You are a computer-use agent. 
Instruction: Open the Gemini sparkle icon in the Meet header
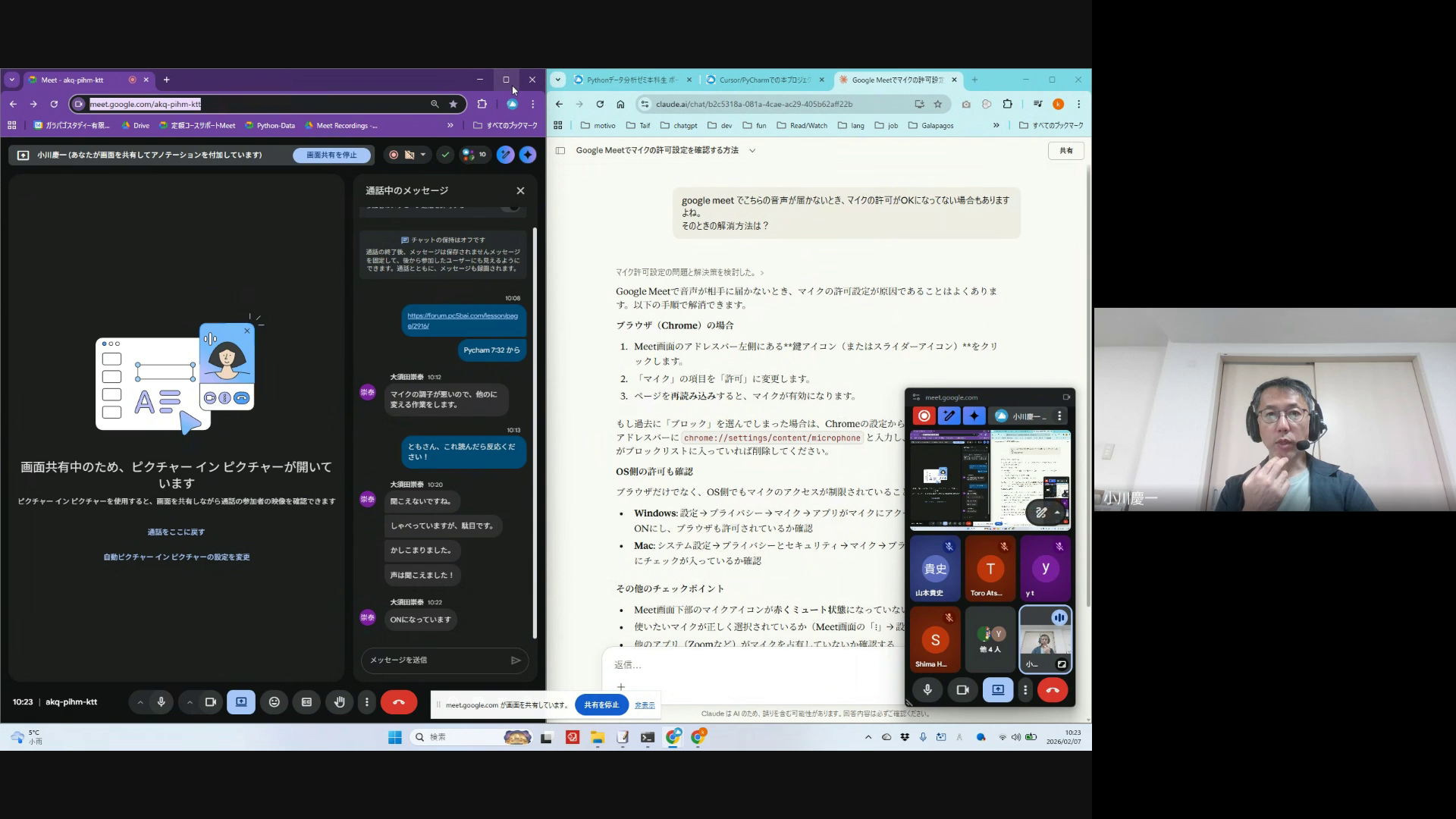pos(528,155)
